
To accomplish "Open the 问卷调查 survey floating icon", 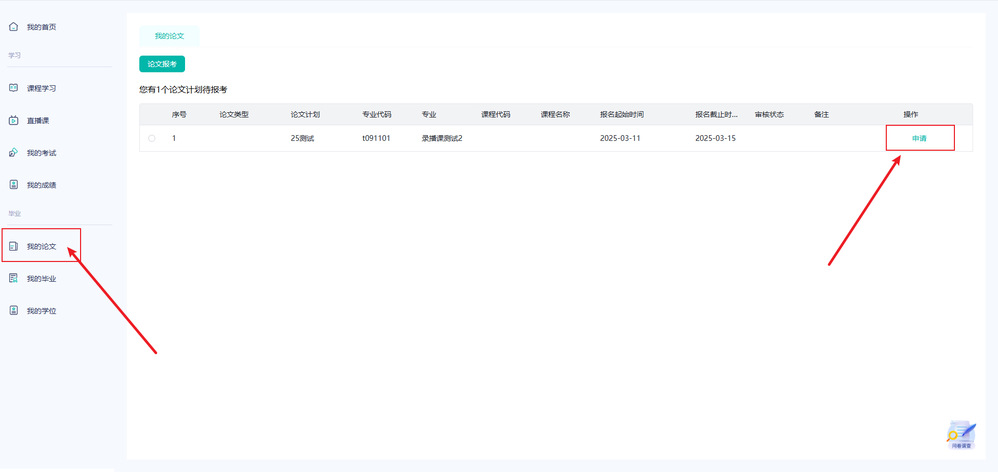I will tap(961, 435).
